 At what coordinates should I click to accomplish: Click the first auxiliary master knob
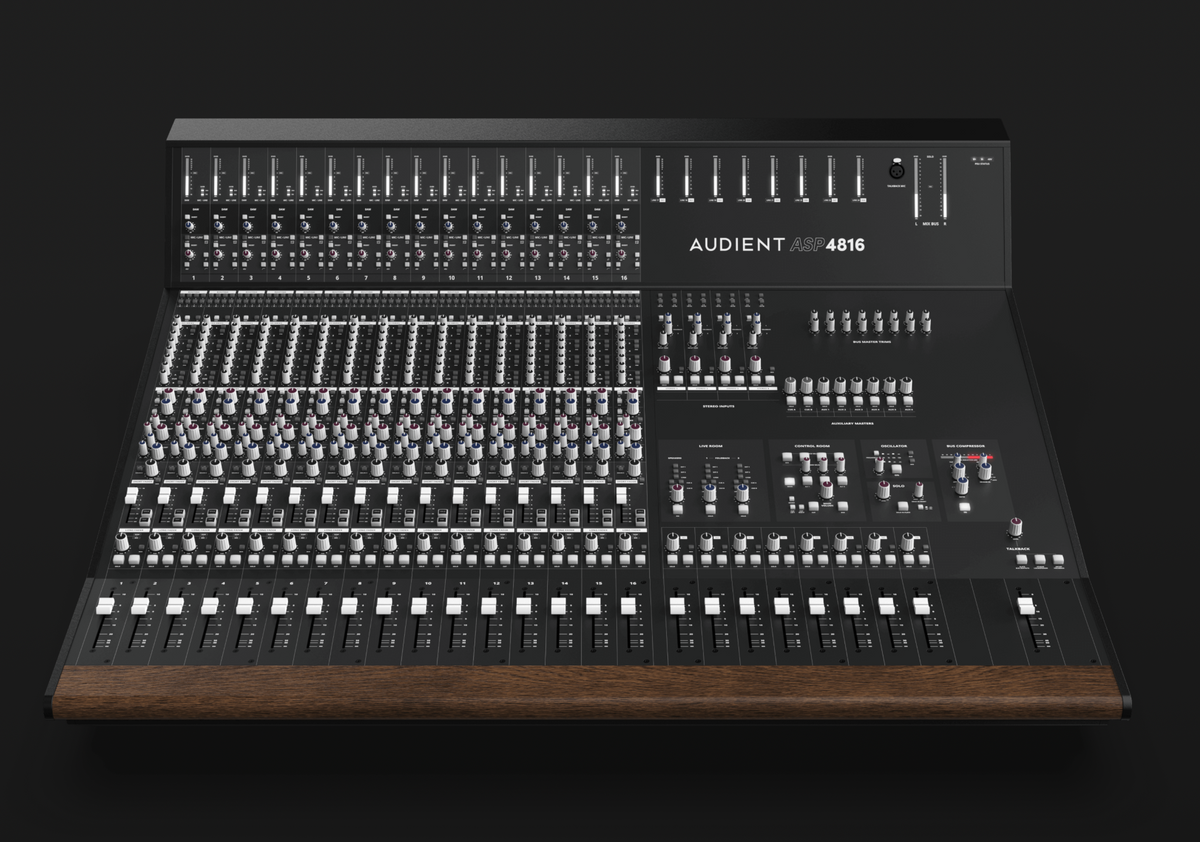click(x=790, y=386)
